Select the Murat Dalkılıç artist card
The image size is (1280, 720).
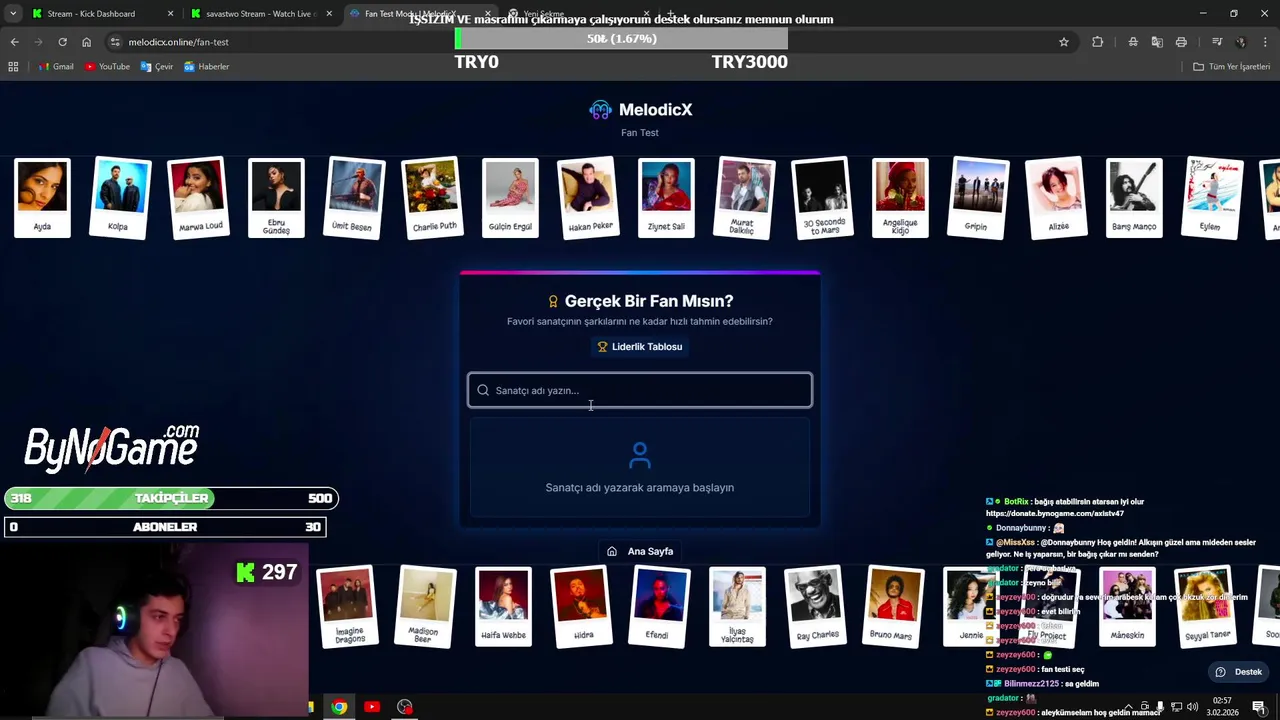point(744,198)
